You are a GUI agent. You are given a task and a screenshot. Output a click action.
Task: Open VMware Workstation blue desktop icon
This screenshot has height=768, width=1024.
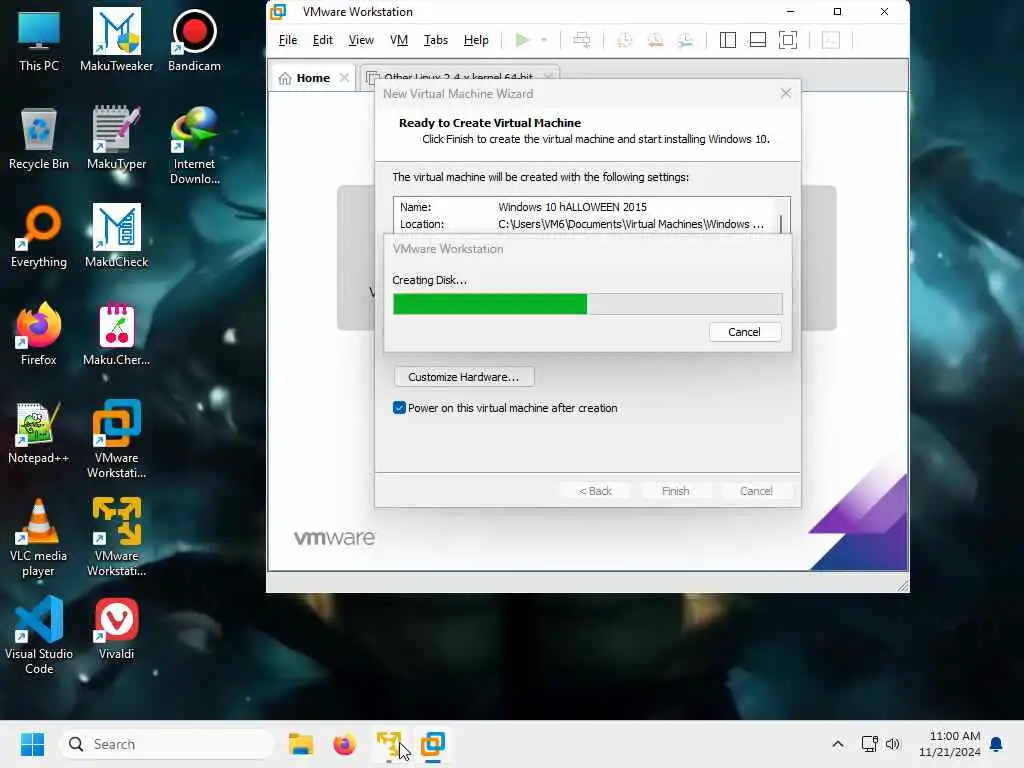tap(116, 440)
